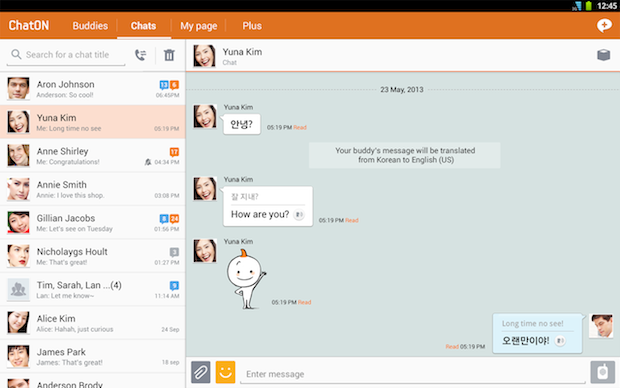
Task: Open the Nicholaygs Hoult conversation
Action: [x=93, y=256]
